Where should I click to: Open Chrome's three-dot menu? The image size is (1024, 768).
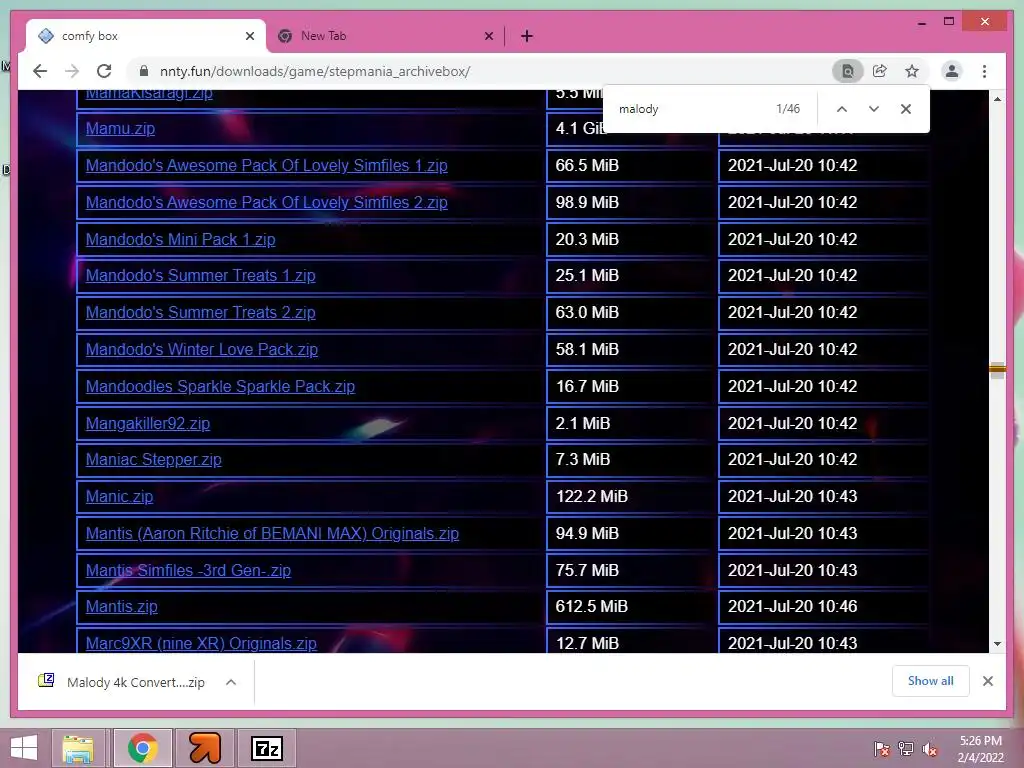[x=984, y=71]
